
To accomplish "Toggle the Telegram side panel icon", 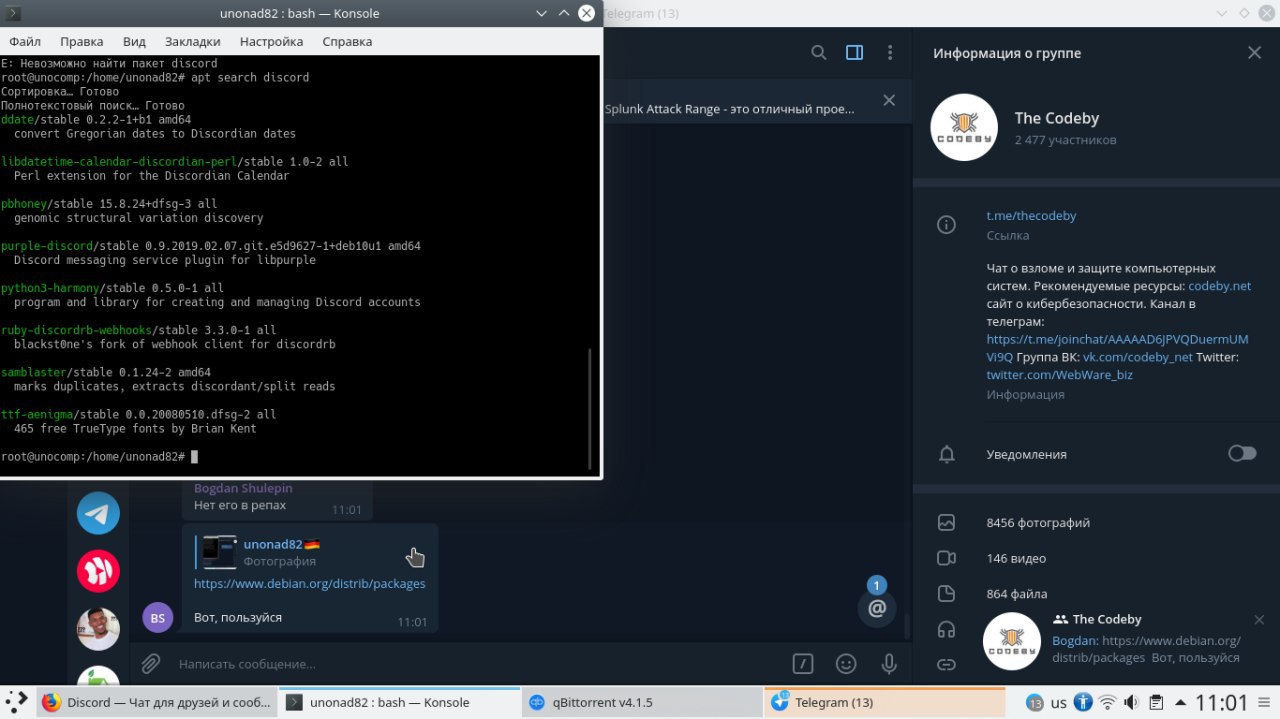I will tap(854, 53).
